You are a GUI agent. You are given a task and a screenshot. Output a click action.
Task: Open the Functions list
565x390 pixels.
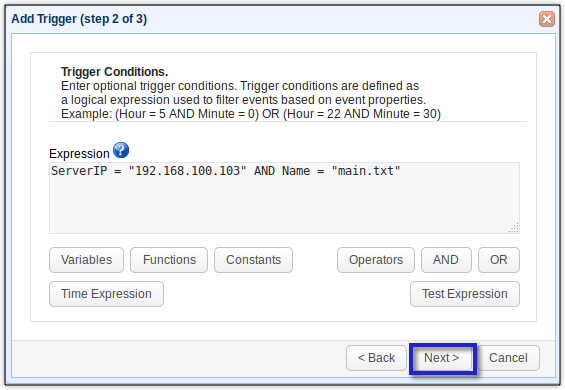169,260
